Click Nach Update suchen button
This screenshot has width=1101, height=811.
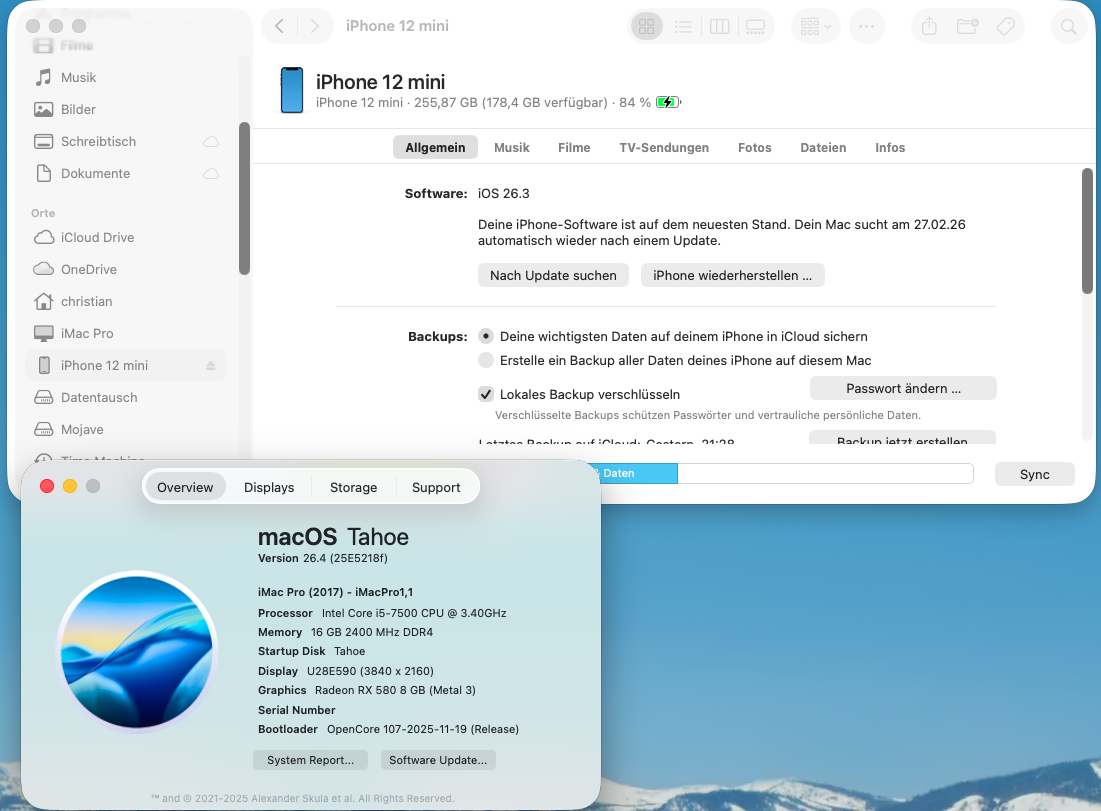pyautogui.click(x=553, y=275)
